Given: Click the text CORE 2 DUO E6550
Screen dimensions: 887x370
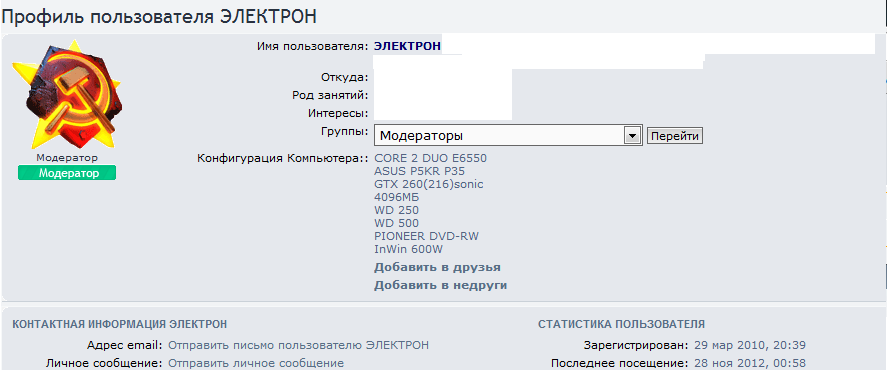Looking at the screenshot, I should coord(430,158).
